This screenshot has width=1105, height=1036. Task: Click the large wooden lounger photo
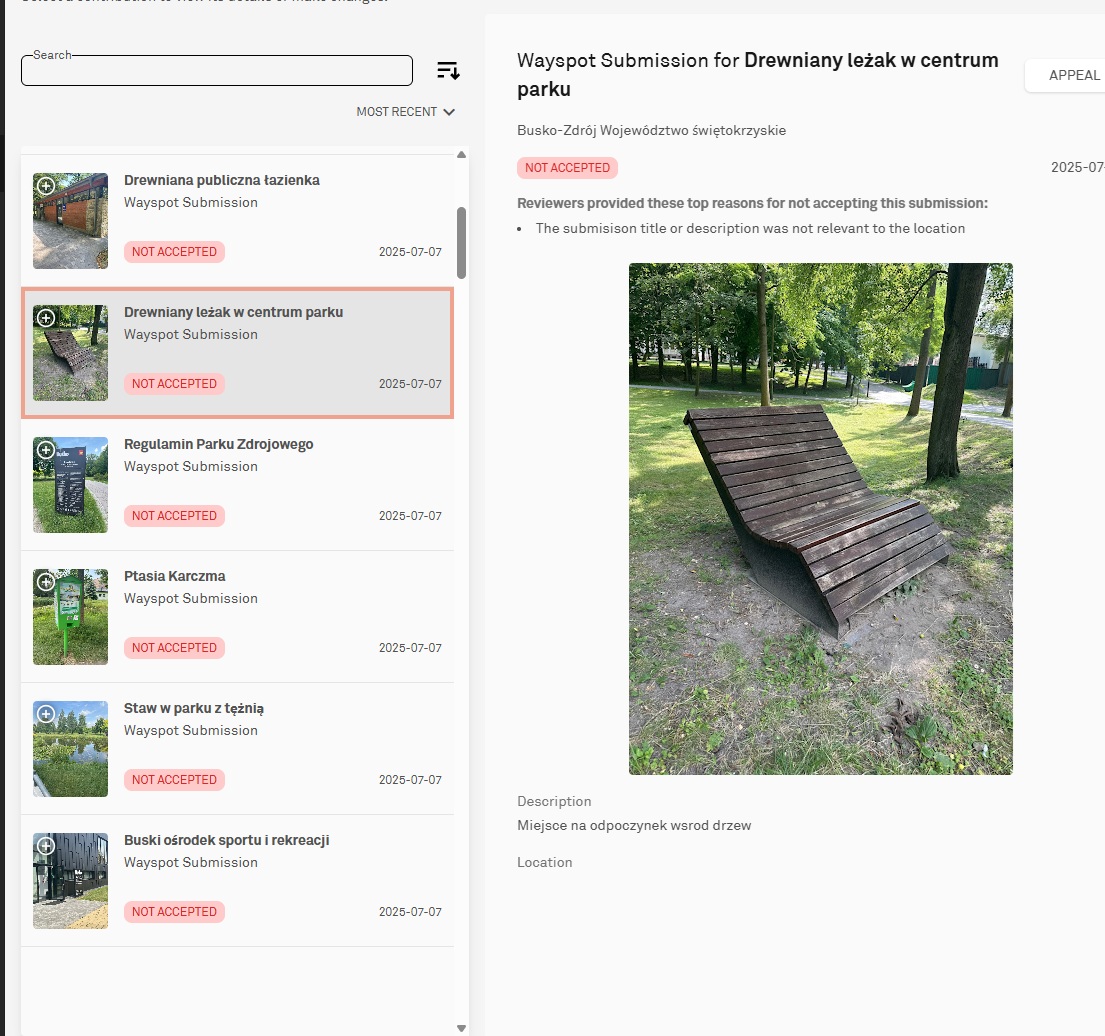click(x=820, y=519)
